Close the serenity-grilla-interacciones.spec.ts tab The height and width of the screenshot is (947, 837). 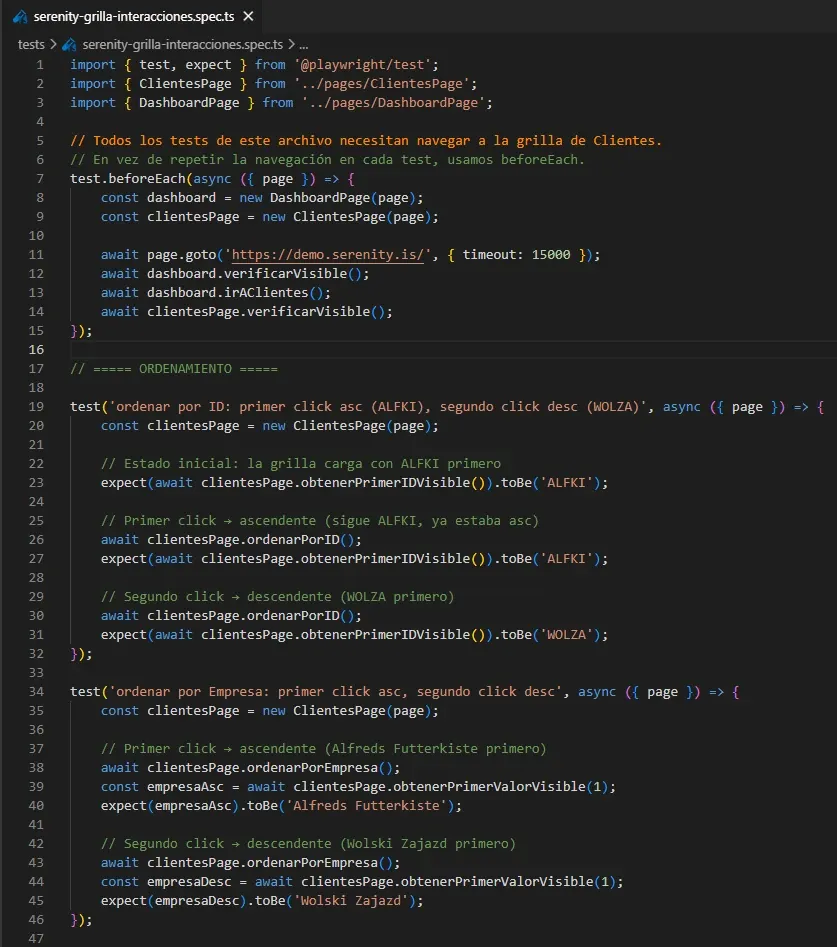click(248, 16)
